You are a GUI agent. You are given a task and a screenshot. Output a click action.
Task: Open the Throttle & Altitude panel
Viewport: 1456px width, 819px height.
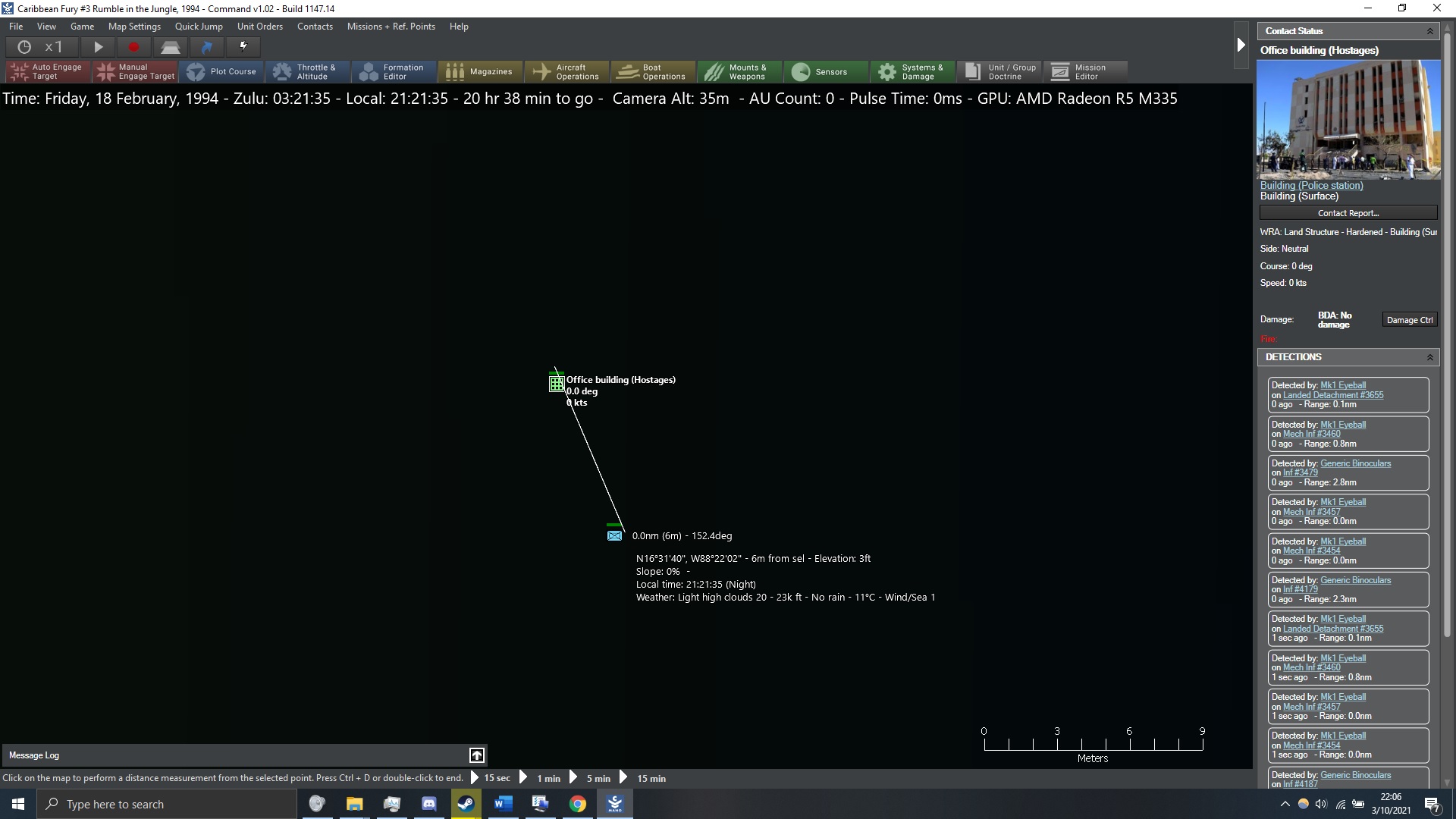click(309, 71)
